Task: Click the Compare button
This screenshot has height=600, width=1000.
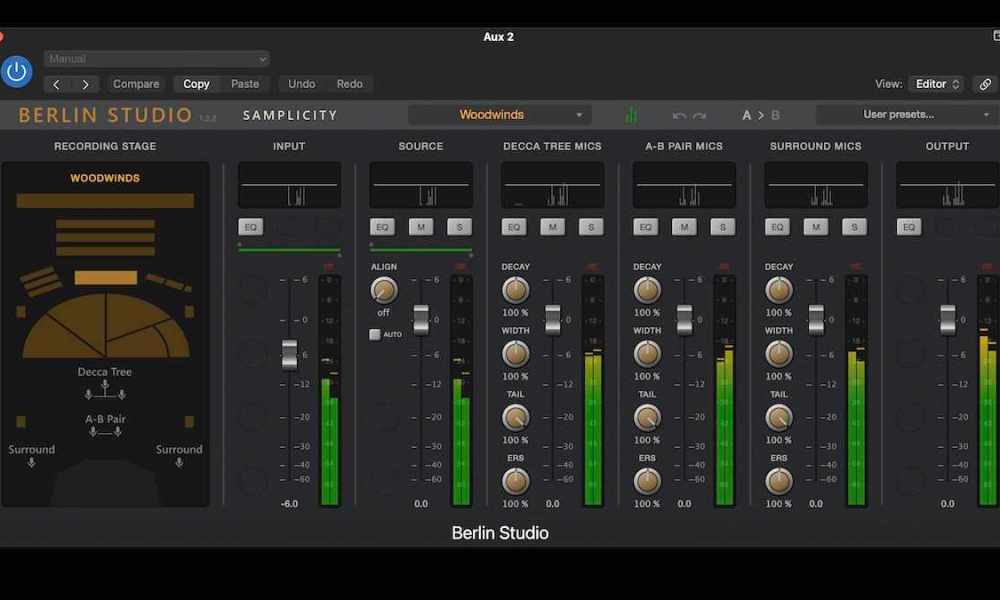Action: pyautogui.click(x=136, y=85)
